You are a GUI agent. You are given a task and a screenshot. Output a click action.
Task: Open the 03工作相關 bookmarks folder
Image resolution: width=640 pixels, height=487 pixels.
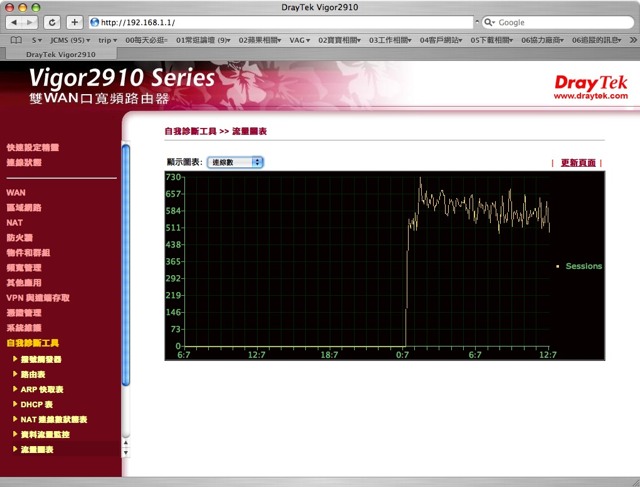point(390,40)
